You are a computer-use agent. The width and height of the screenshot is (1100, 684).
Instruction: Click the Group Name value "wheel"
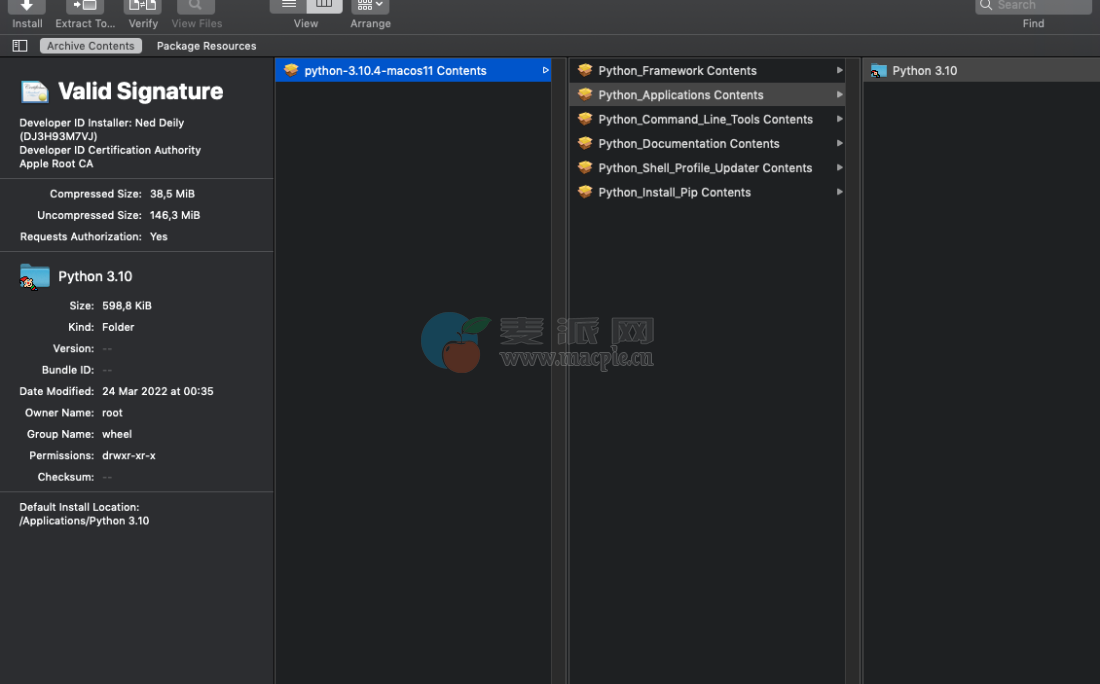pyautogui.click(x=117, y=434)
